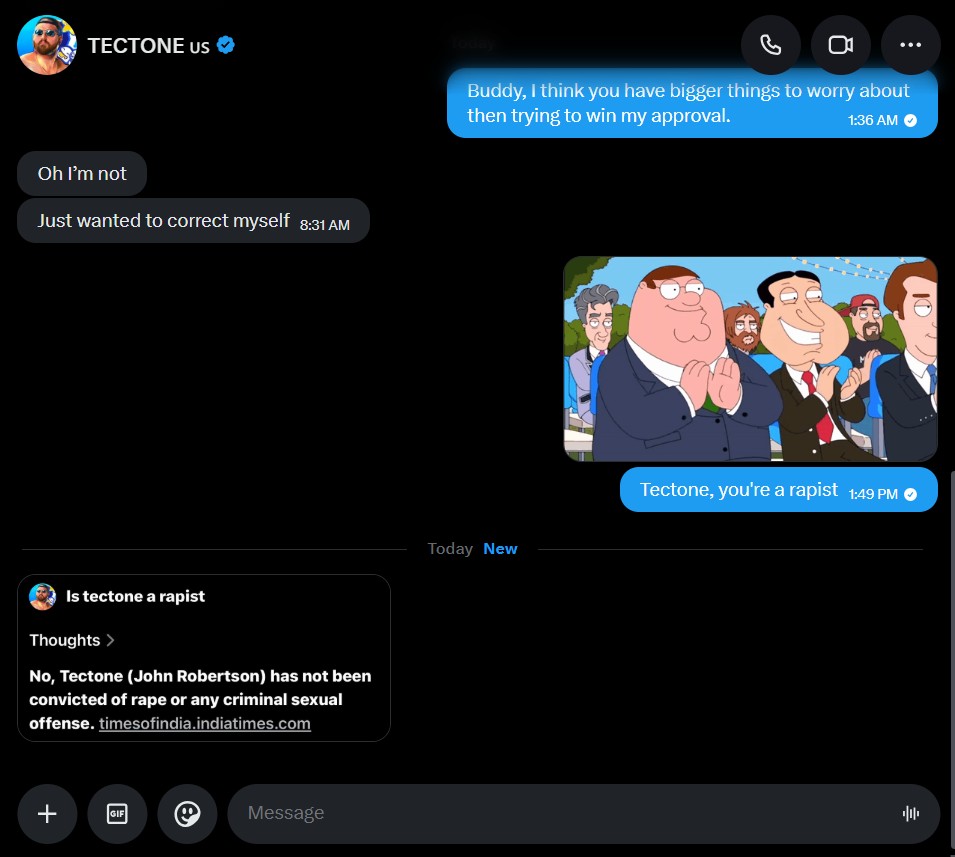Click the small avatar in the shared card
Screen dimensions: 955x857
pos(43,596)
